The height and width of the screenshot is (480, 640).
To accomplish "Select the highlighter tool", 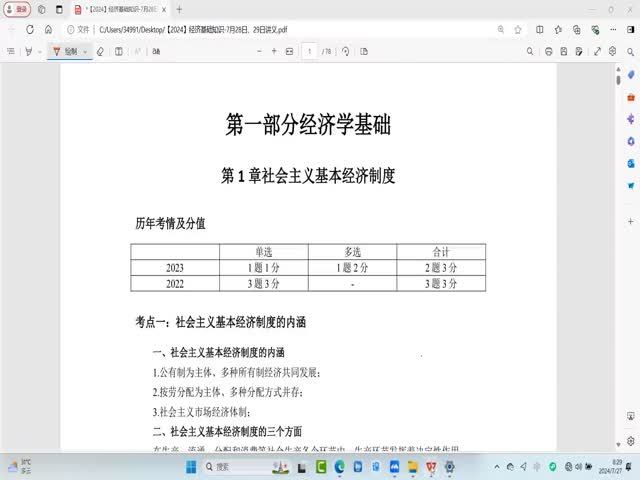I will [x=29, y=51].
